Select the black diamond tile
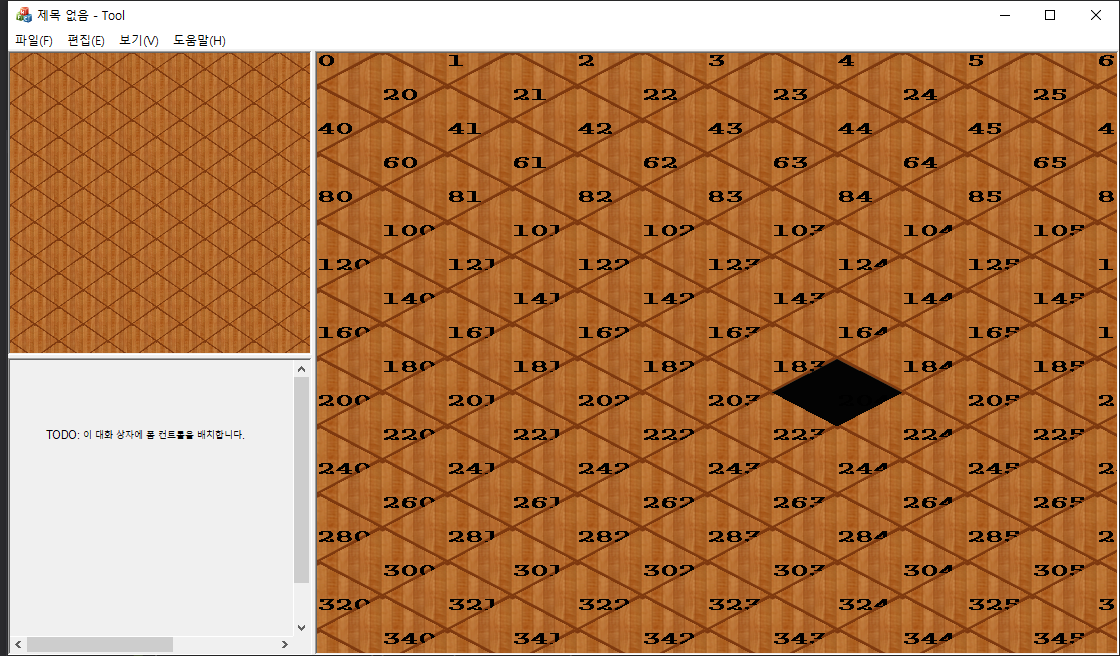Viewport: 1120px width, 656px height. click(837, 392)
